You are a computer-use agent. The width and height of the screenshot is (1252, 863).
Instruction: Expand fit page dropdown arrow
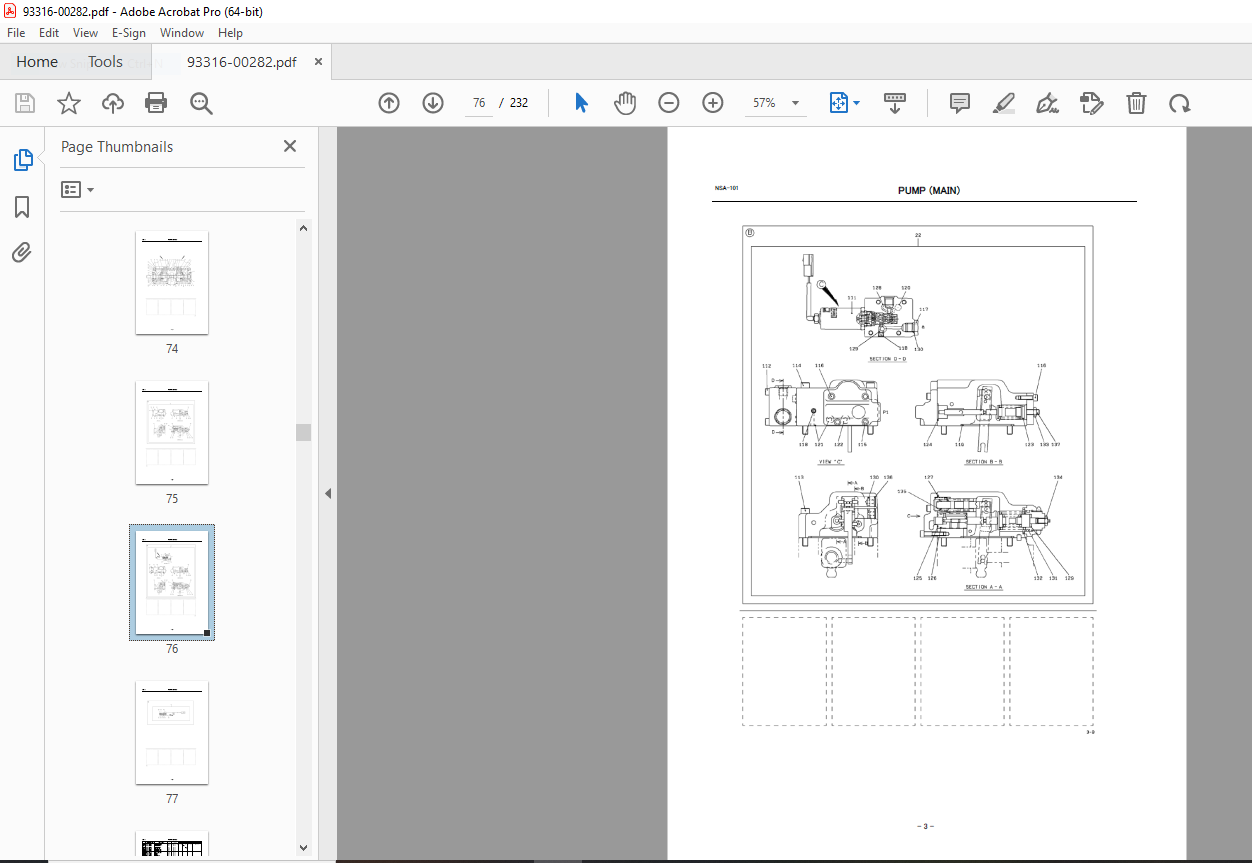click(858, 103)
